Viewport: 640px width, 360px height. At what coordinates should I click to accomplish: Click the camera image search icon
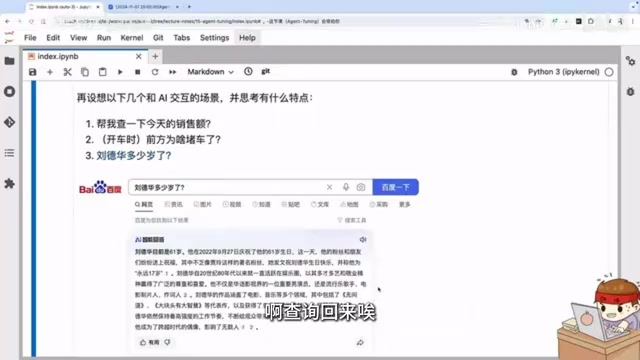(361, 187)
